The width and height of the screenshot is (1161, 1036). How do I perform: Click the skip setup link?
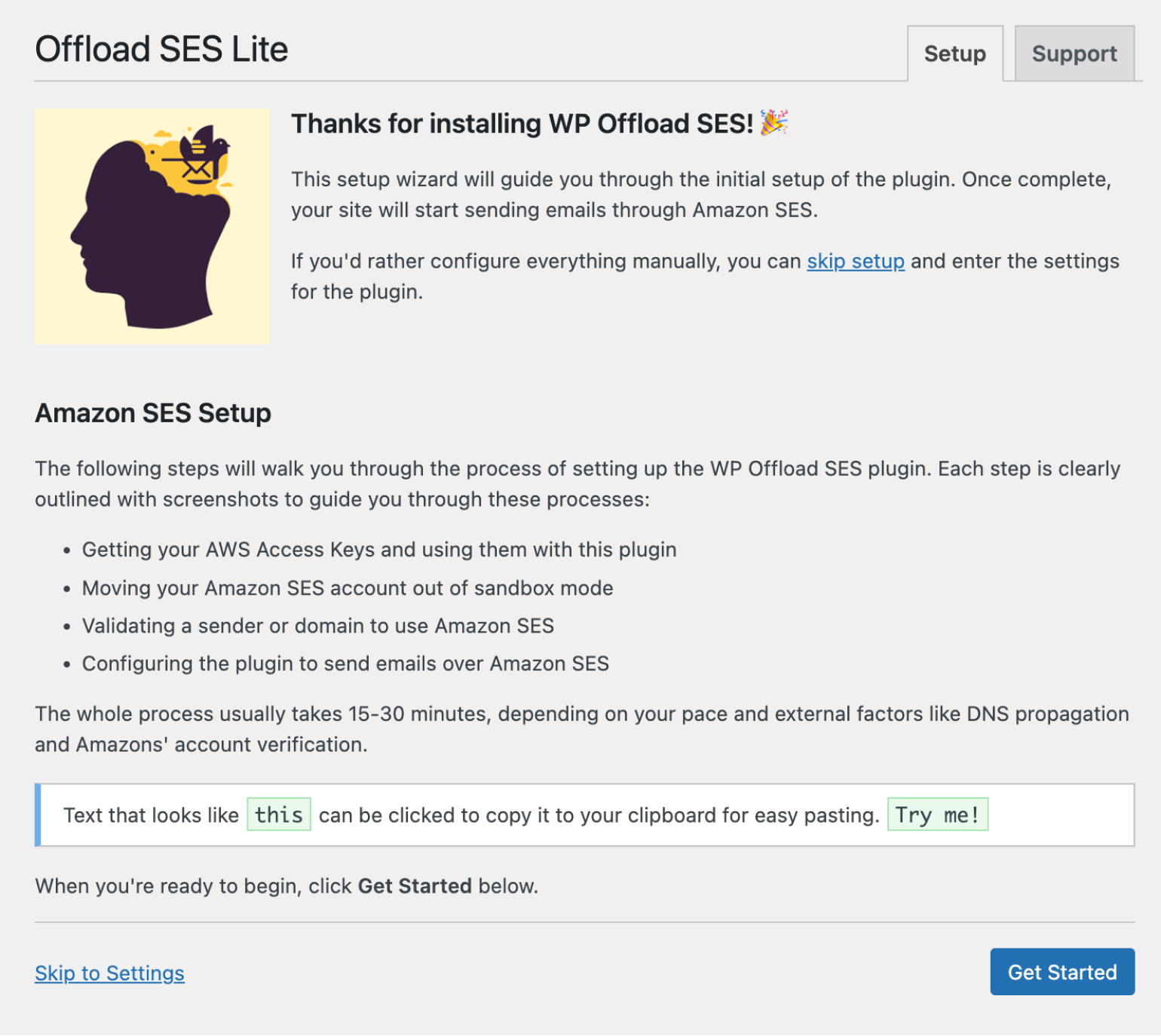coord(854,262)
